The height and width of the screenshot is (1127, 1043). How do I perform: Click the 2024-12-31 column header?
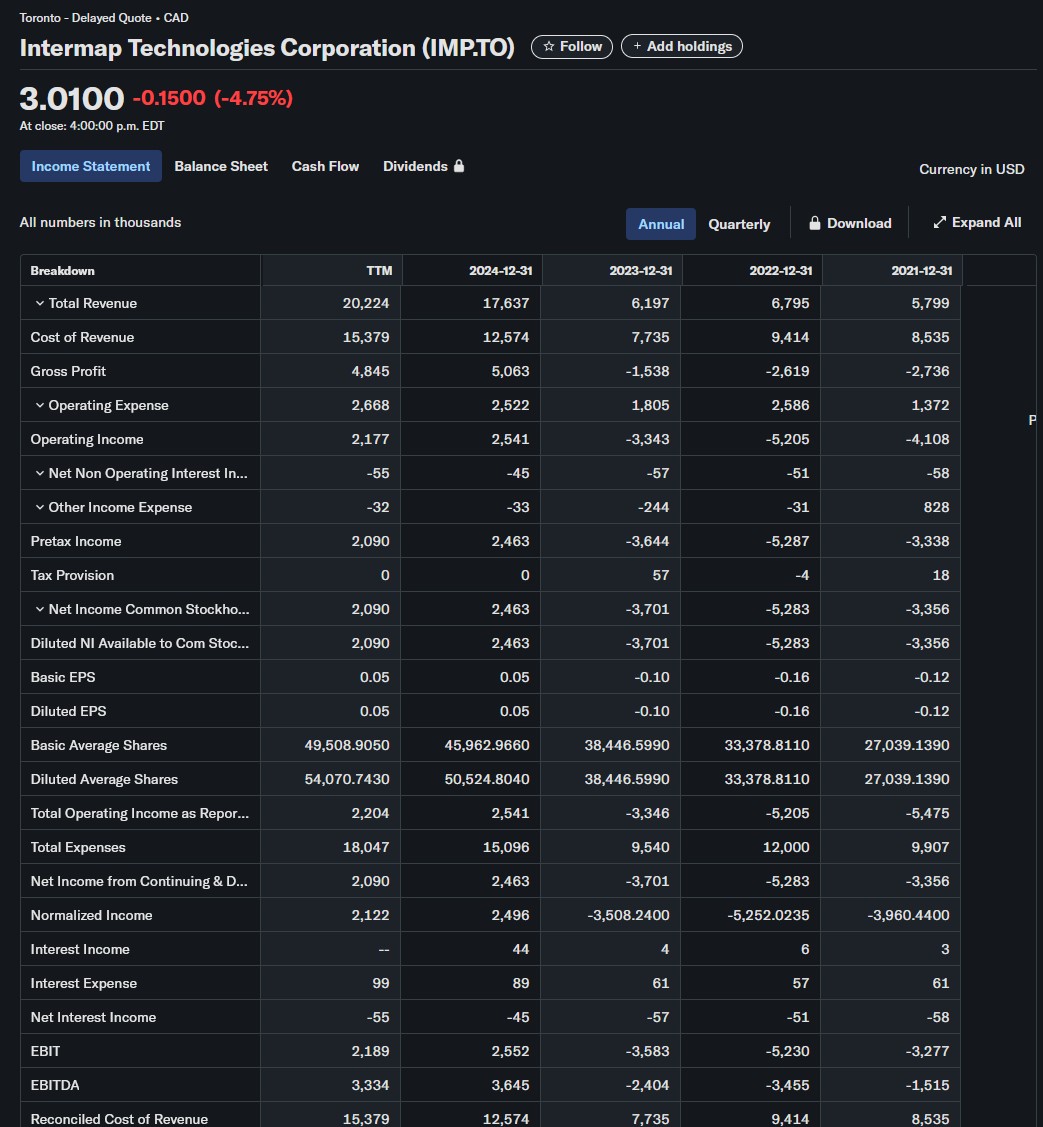(x=472, y=271)
